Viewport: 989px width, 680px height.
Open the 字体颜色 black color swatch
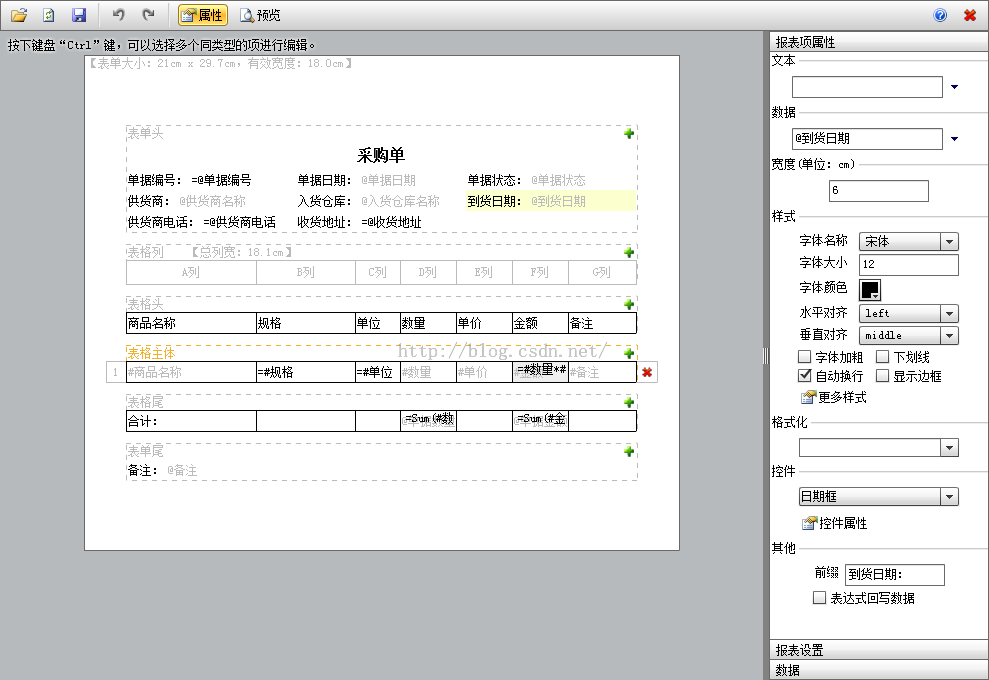click(x=870, y=290)
